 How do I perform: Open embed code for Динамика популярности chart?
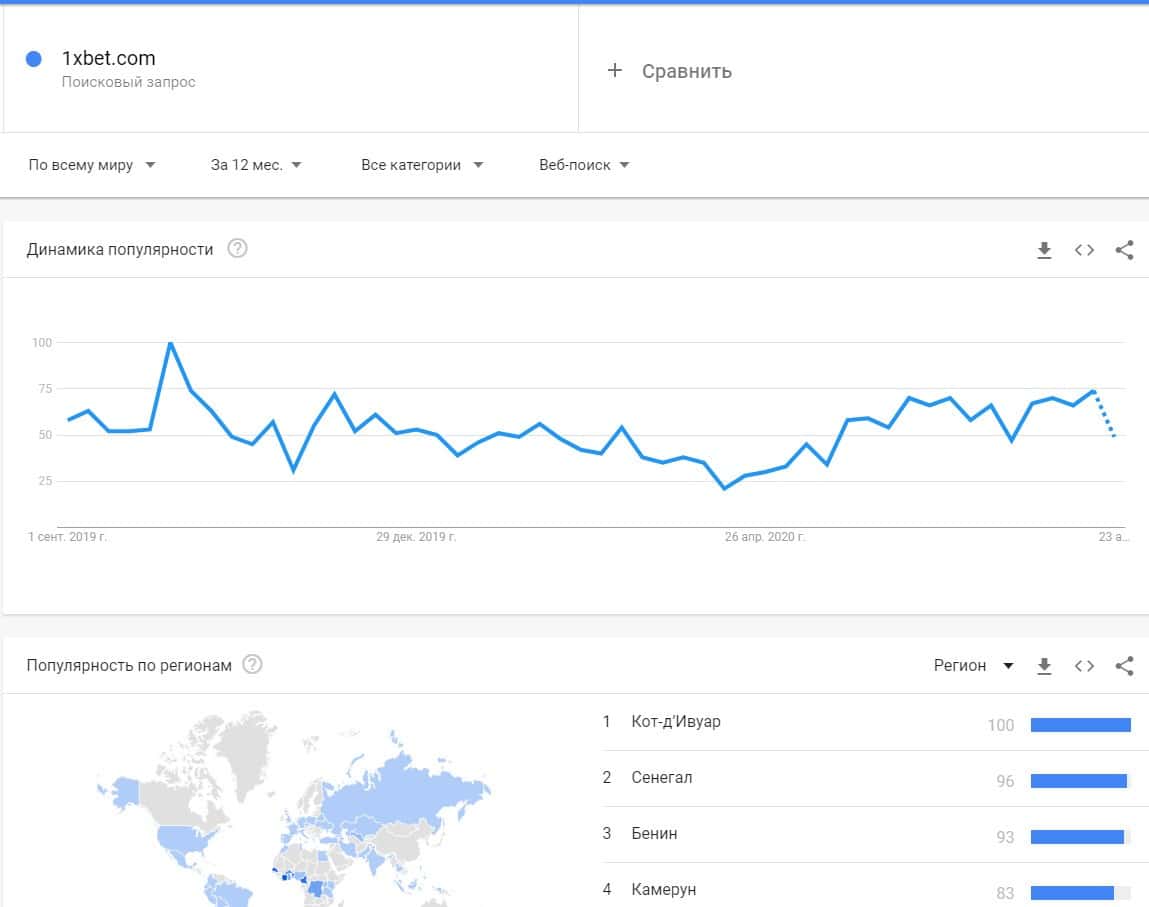[x=1084, y=250]
